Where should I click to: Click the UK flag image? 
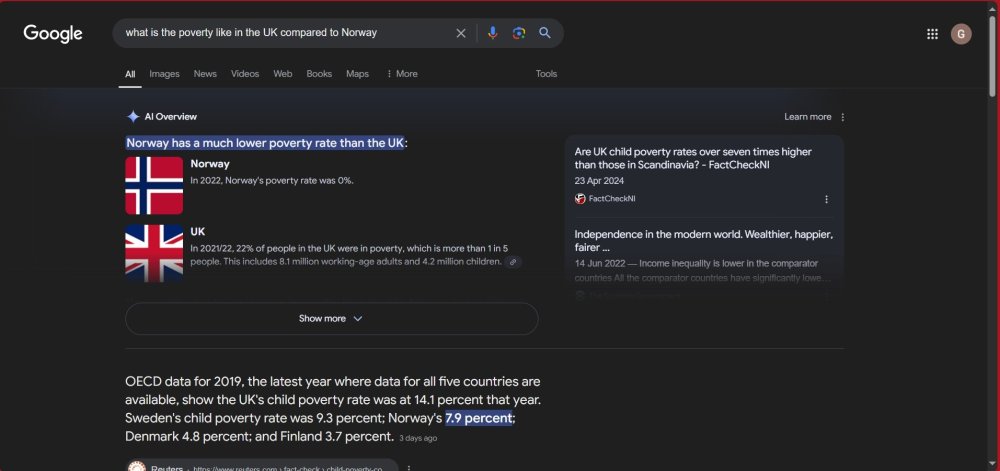154,253
